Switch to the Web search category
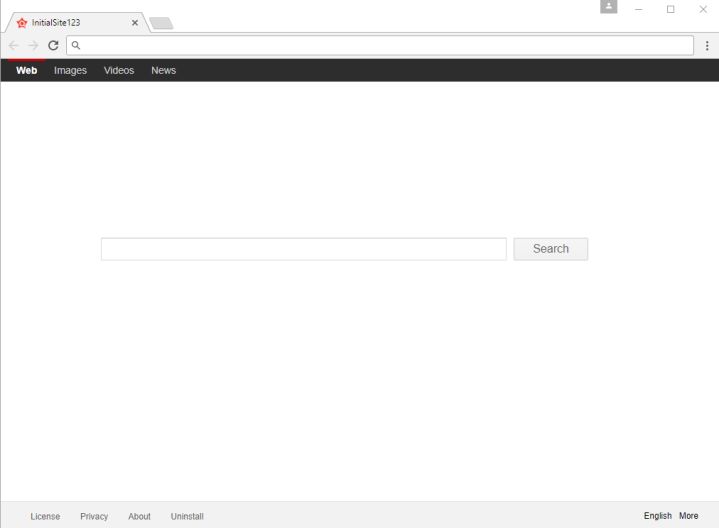This screenshot has width=719, height=528. [27, 70]
